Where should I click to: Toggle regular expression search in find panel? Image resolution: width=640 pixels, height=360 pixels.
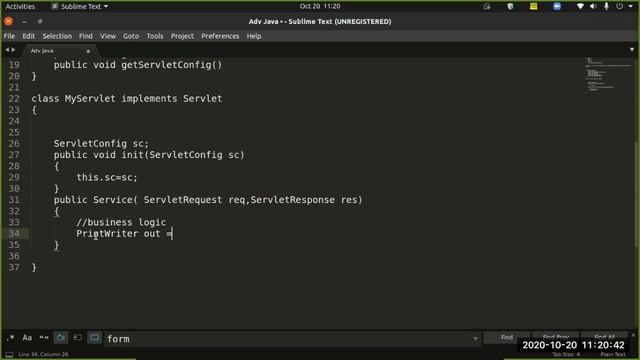(x=11, y=338)
